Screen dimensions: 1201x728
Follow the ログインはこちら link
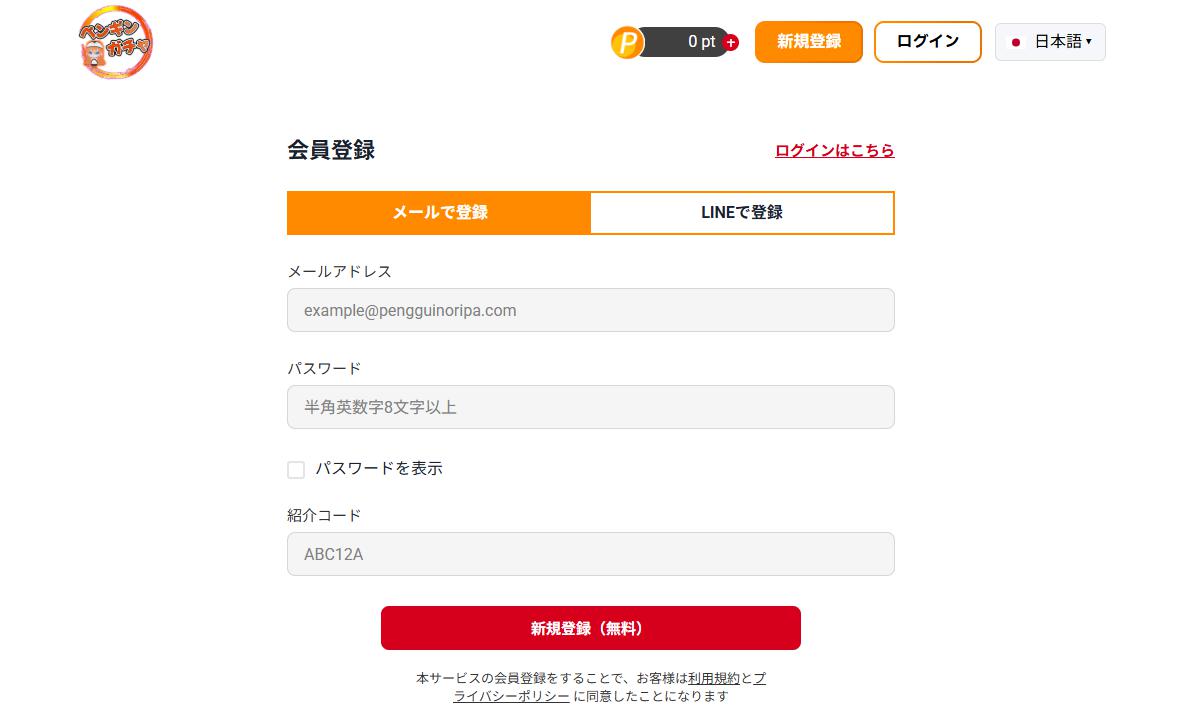pyautogui.click(x=834, y=151)
